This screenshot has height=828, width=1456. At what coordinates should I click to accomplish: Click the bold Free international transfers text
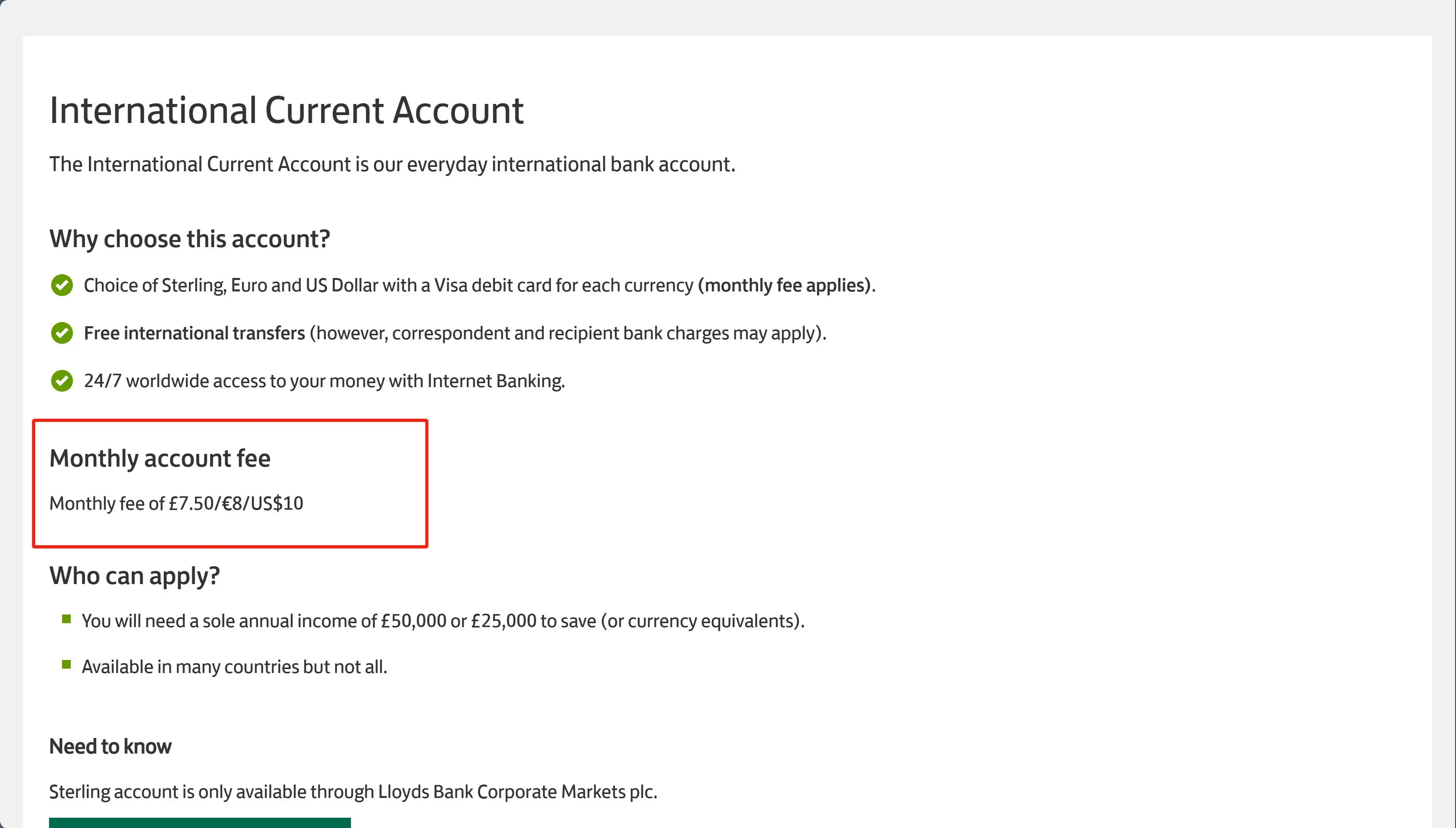pos(194,333)
